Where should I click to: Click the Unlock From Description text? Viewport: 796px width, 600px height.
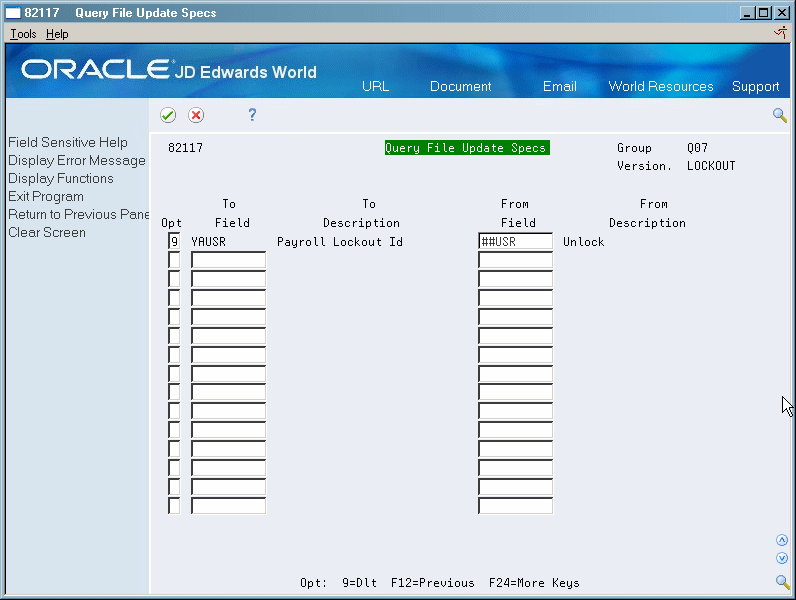click(x=583, y=242)
